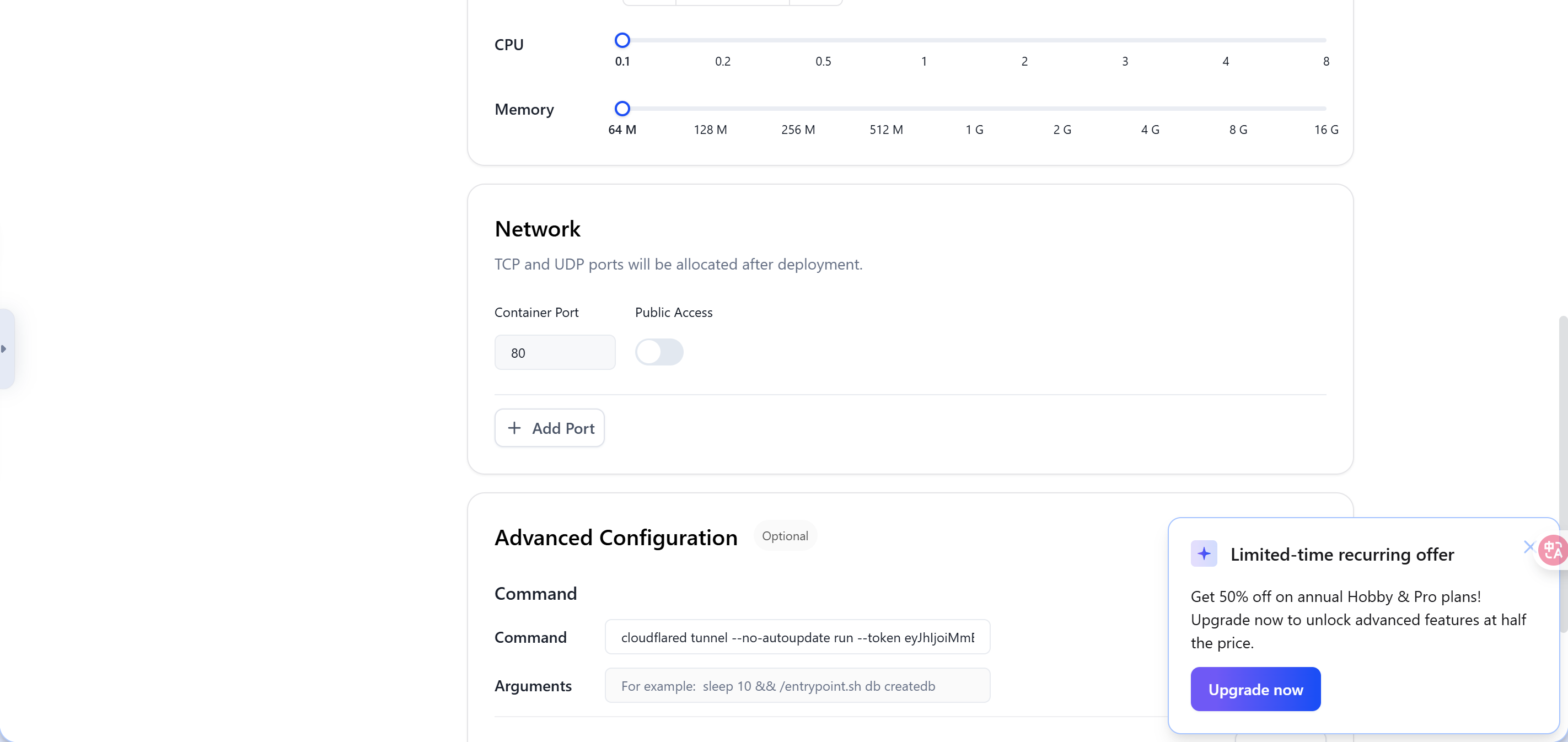1568x742 pixels.
Task: Click the sparkle icon in offer popup
Action: (1204, 553)
